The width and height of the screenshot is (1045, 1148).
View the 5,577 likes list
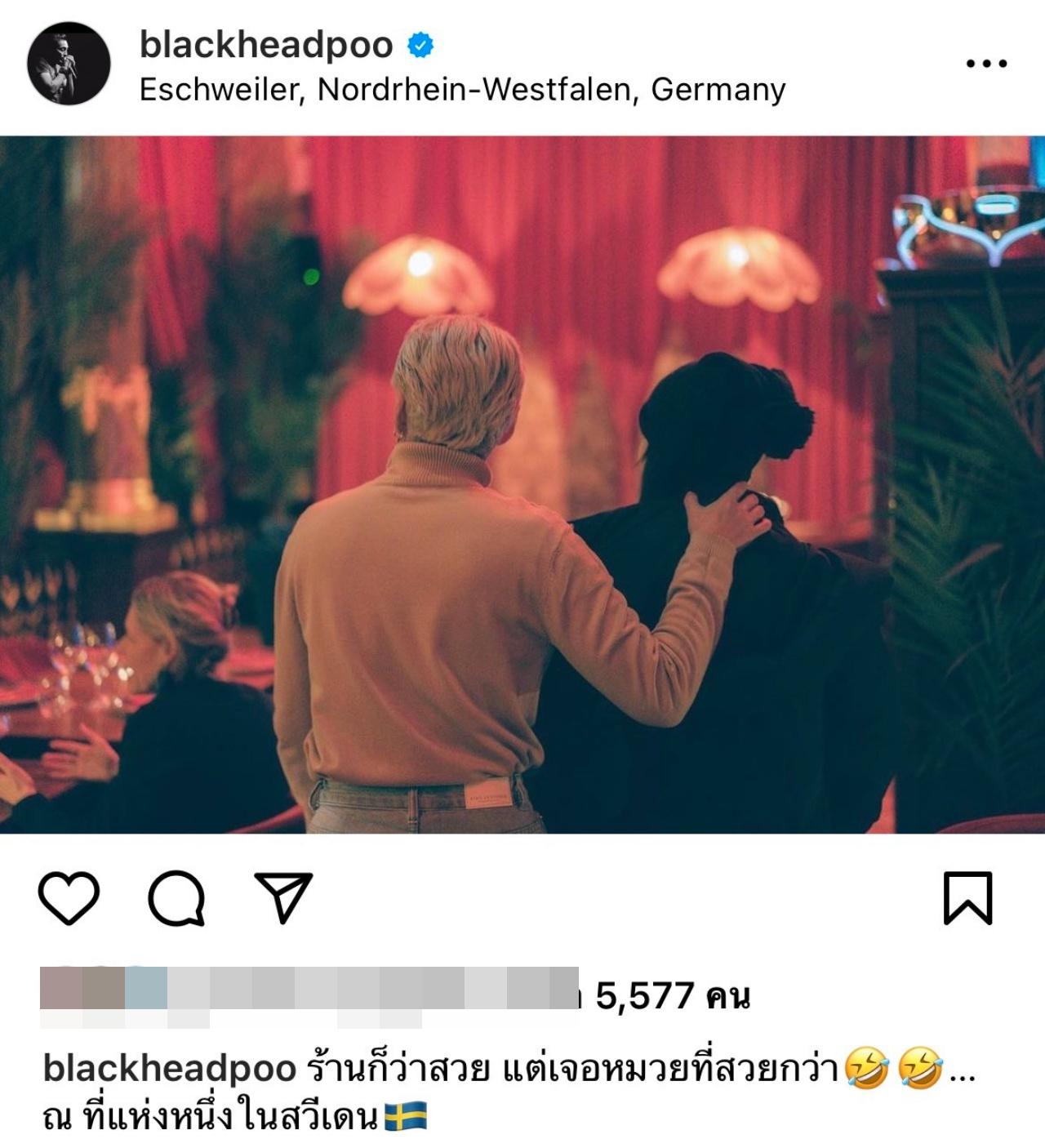click(x=673, y=995)
